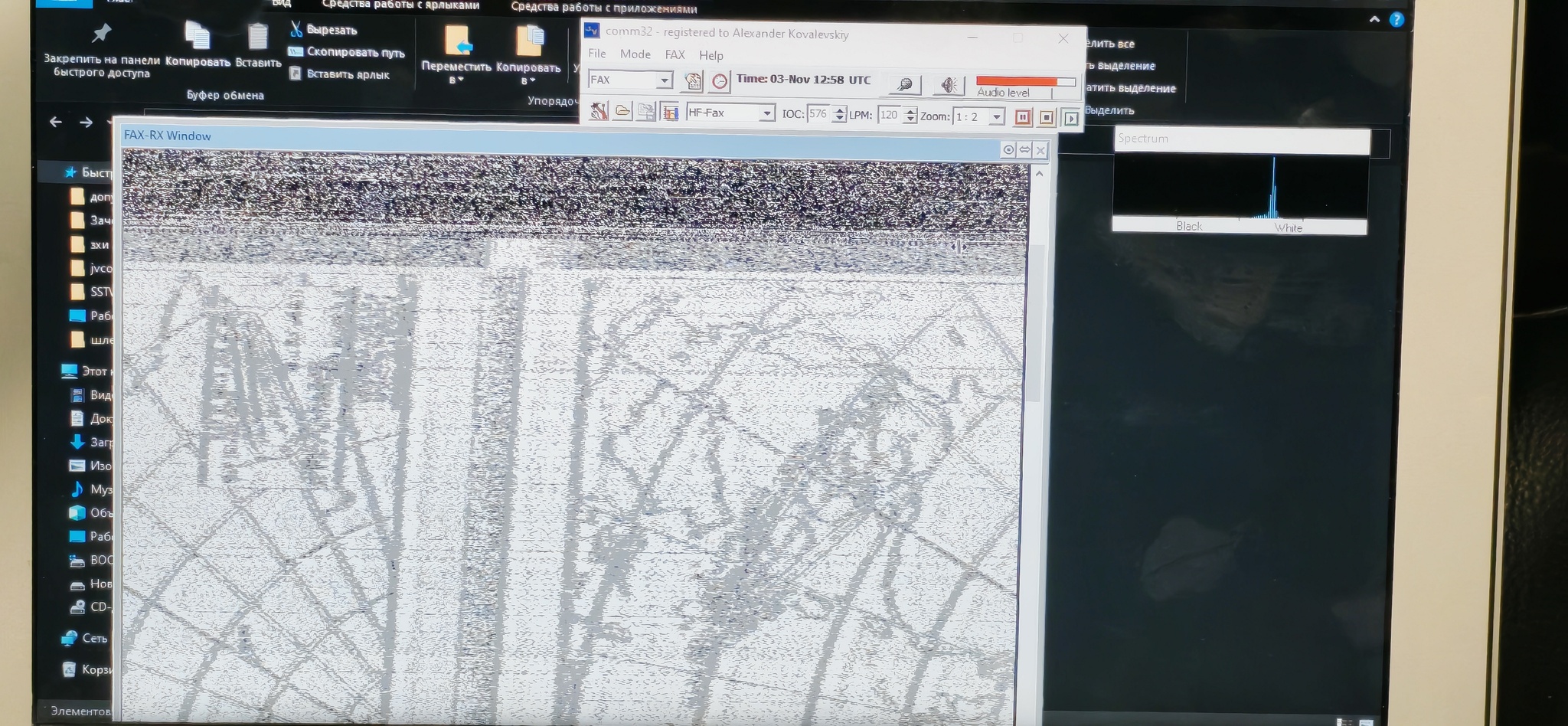Click the LPM value input field
The width and height of the screenshot is (1568, 726).
tap(889, 115)
